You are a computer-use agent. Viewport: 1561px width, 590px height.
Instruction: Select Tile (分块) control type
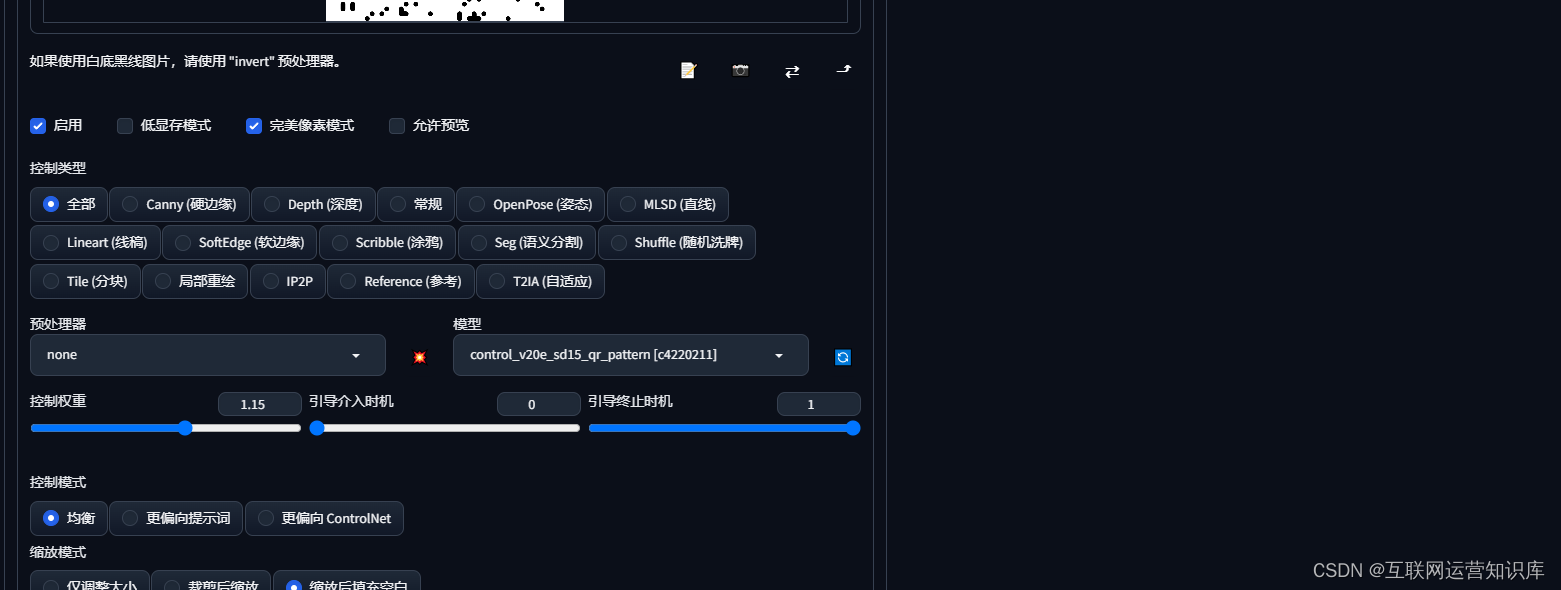(x=85, y=282)
